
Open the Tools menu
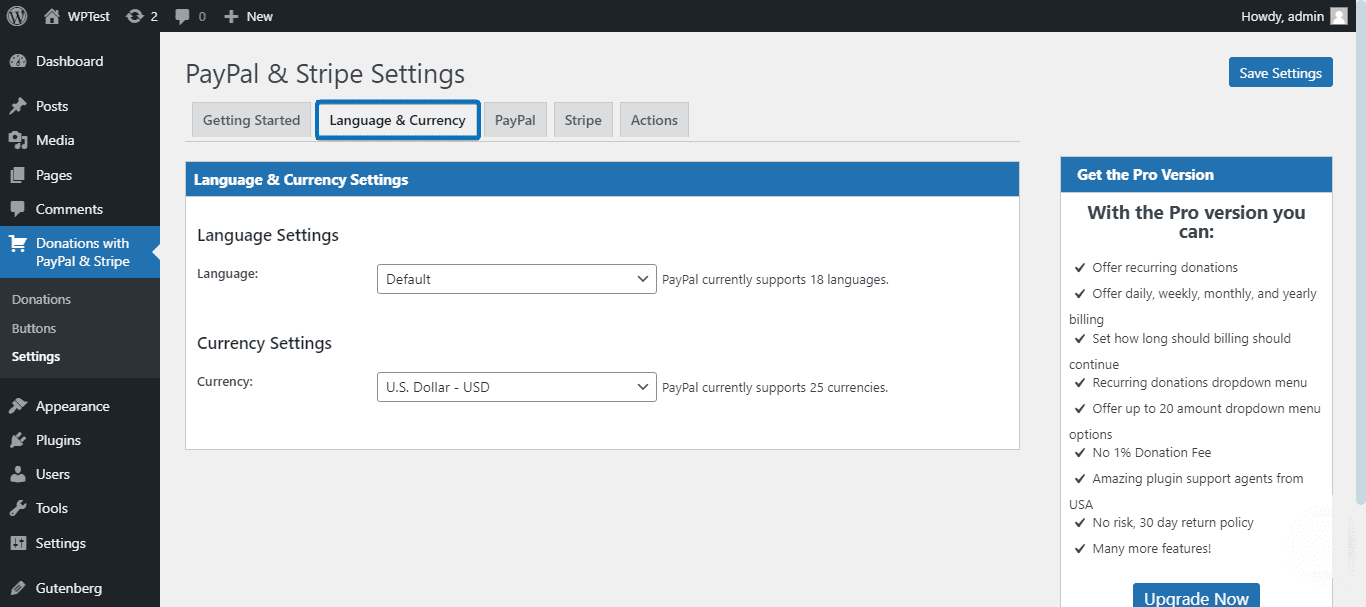pyautogui.click(x=80, y=508)
